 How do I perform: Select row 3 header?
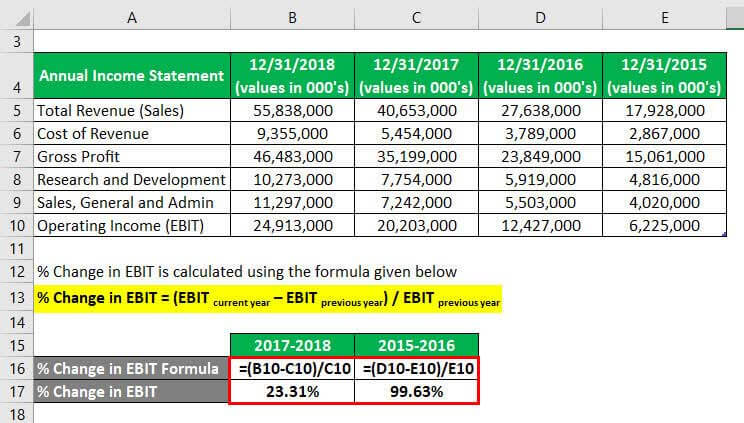tap(17, 42)
